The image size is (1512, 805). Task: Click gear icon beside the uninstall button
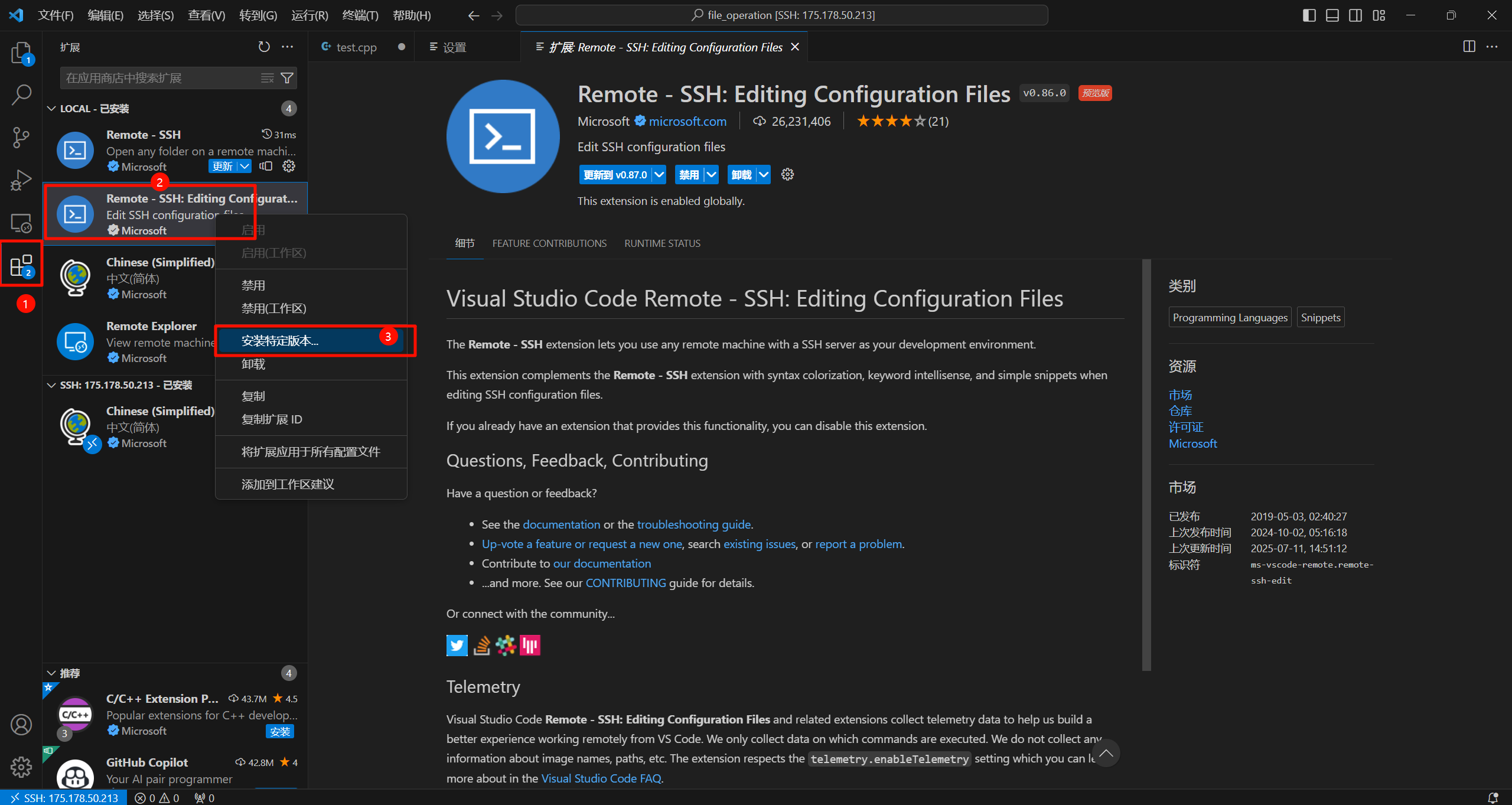tap(787, 174)
